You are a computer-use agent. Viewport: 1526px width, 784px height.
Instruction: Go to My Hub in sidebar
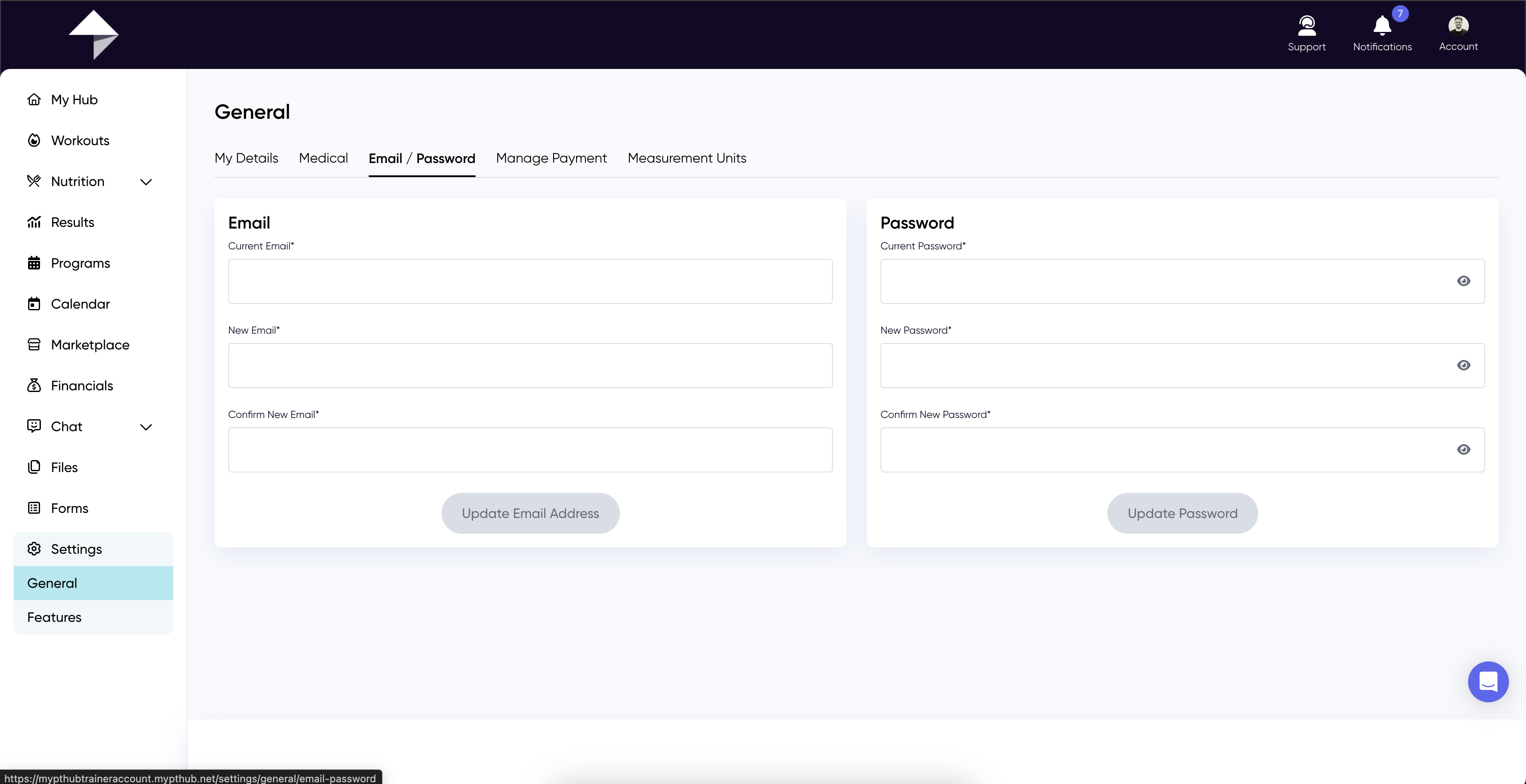click(75, 100)
